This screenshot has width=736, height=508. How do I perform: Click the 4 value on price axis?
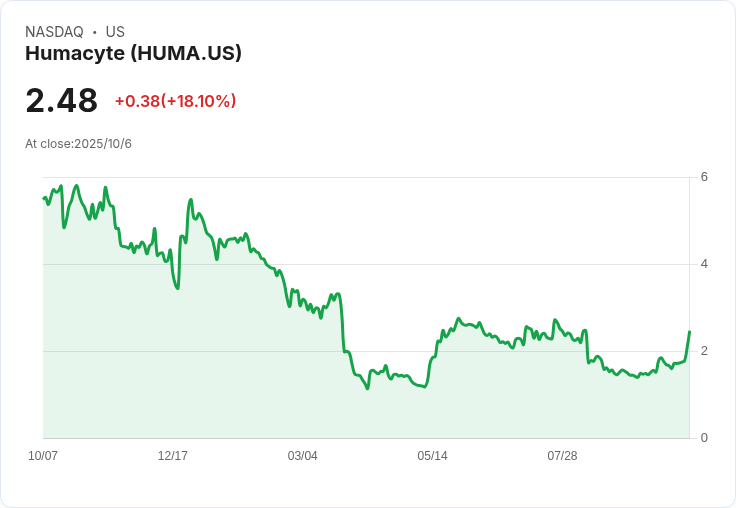704,264
